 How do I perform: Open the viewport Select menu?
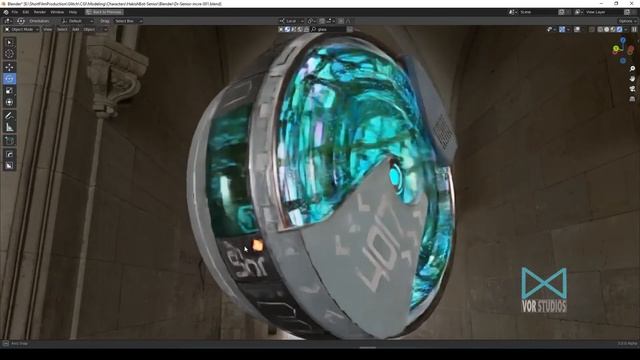coord(62,29)
